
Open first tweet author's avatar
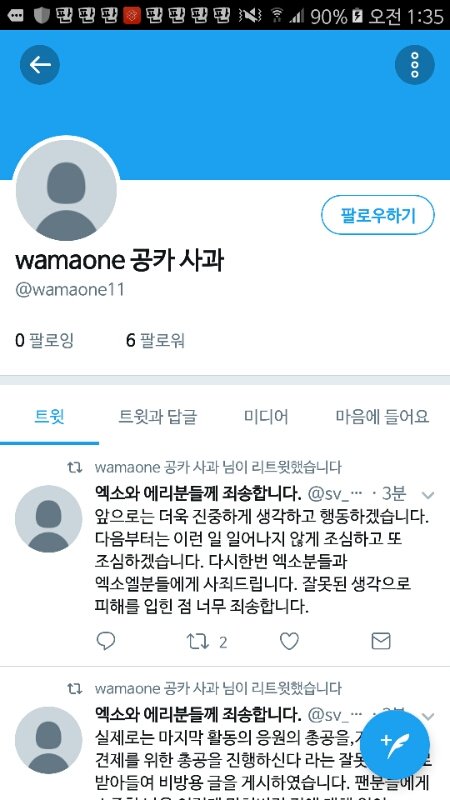click(x=48, y=518)
